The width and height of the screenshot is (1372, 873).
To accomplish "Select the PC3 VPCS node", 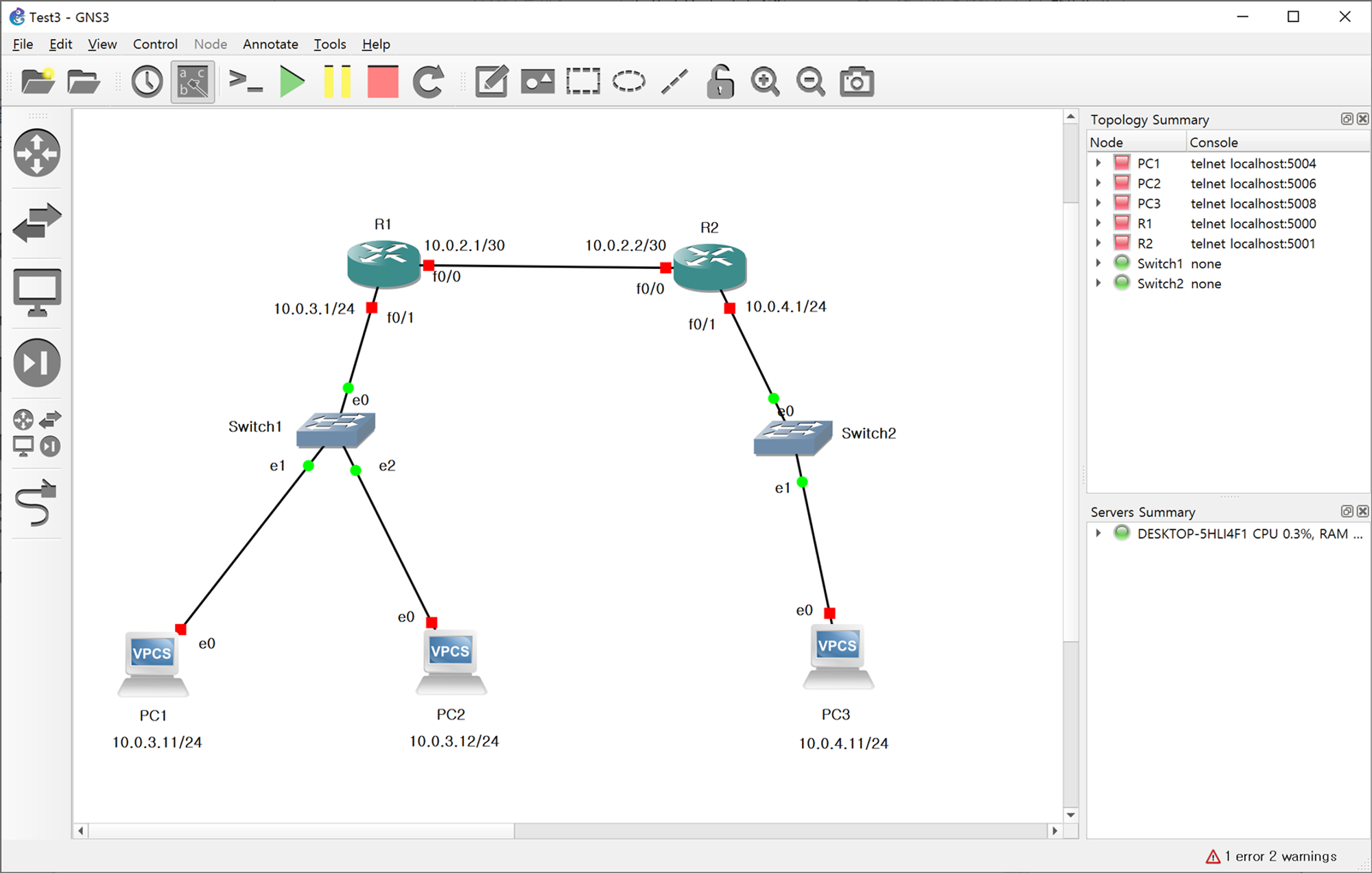I will pyautogui.click(x=838, y=656).
